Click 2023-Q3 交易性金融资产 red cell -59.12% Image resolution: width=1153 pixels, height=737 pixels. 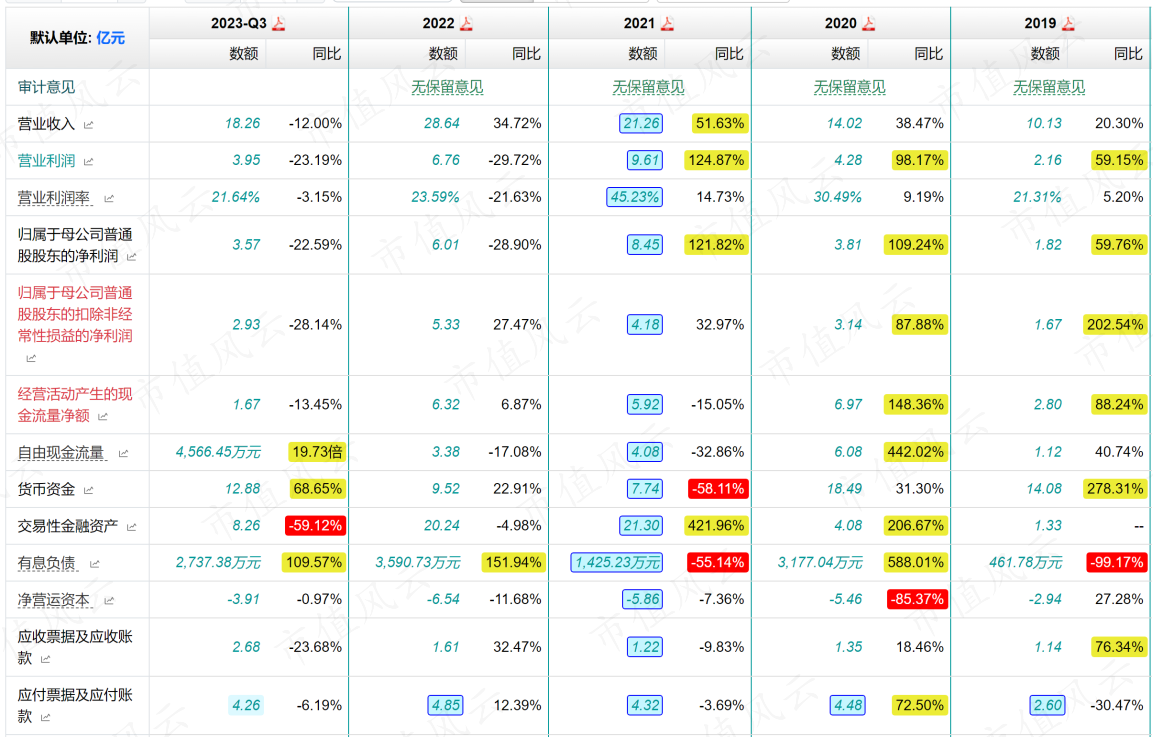point(315,525)
